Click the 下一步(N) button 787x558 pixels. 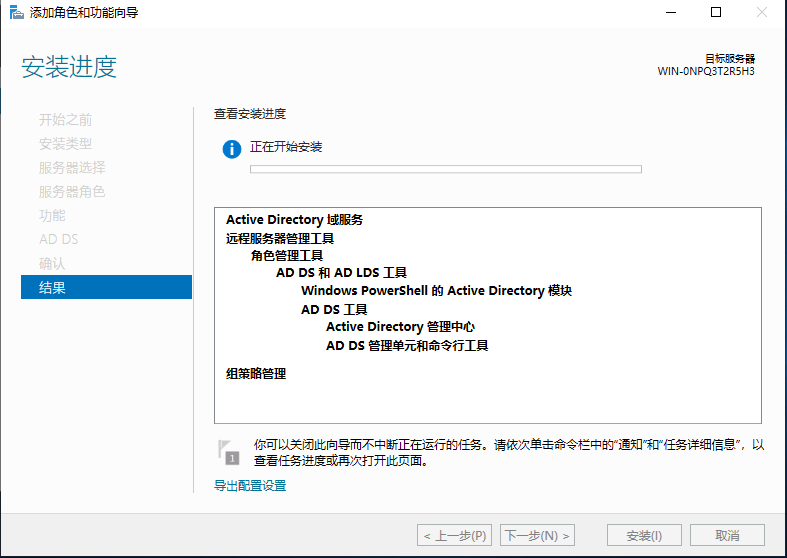point(537,535)
